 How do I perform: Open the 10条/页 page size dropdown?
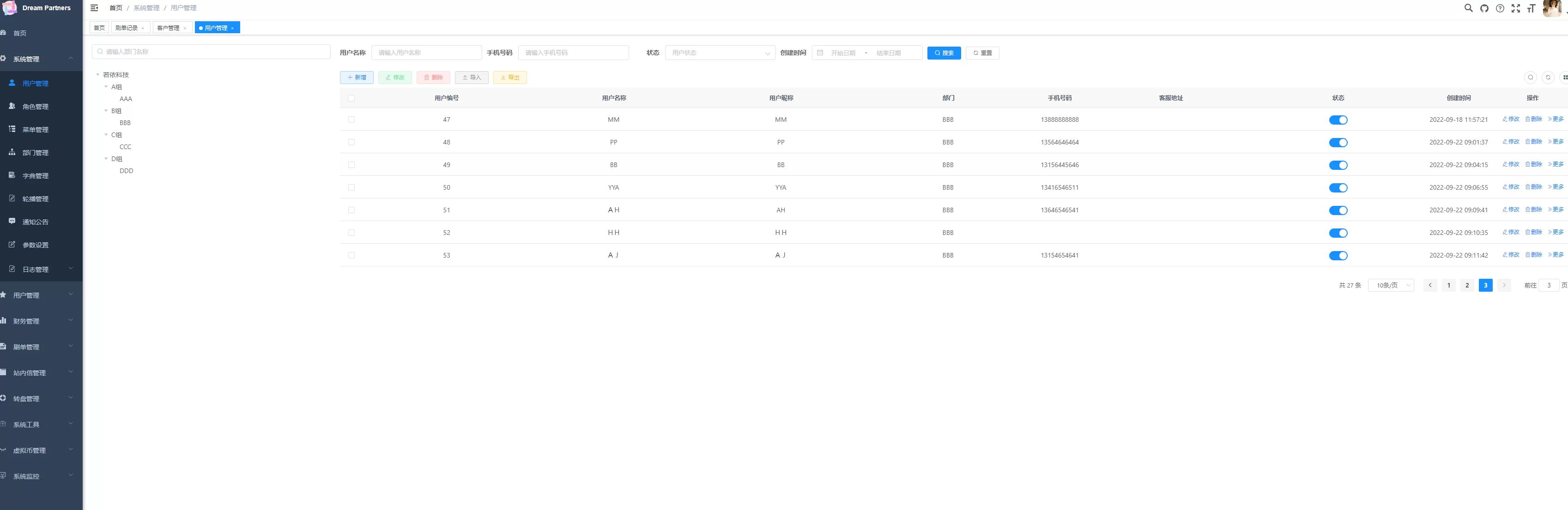[x=1390, y=285]
